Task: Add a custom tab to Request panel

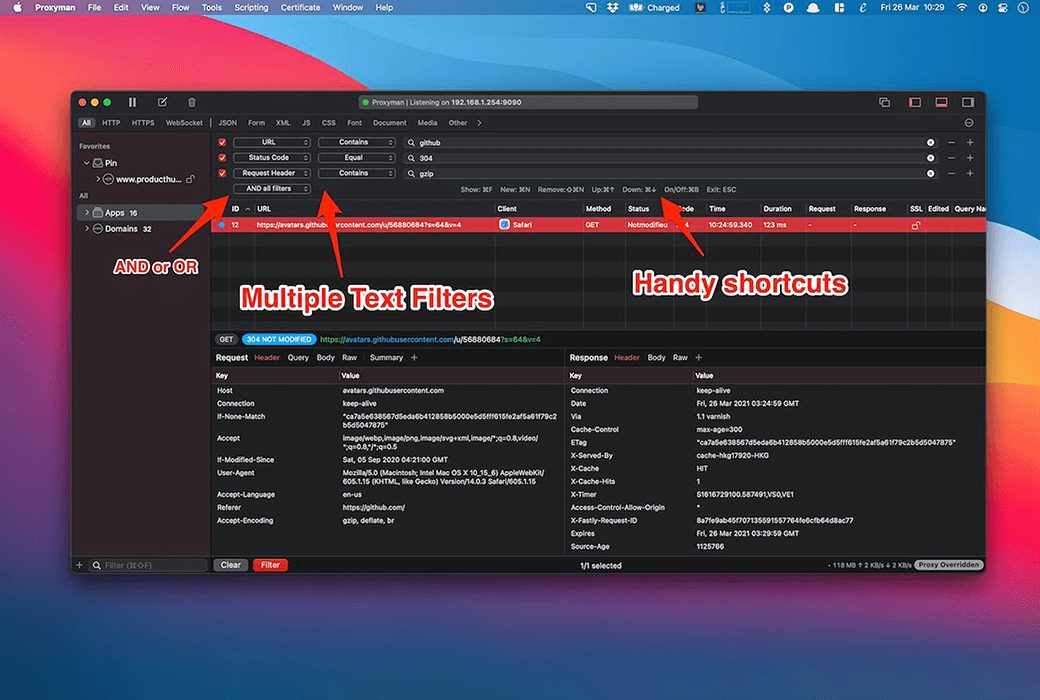Action: click(415, 358)
